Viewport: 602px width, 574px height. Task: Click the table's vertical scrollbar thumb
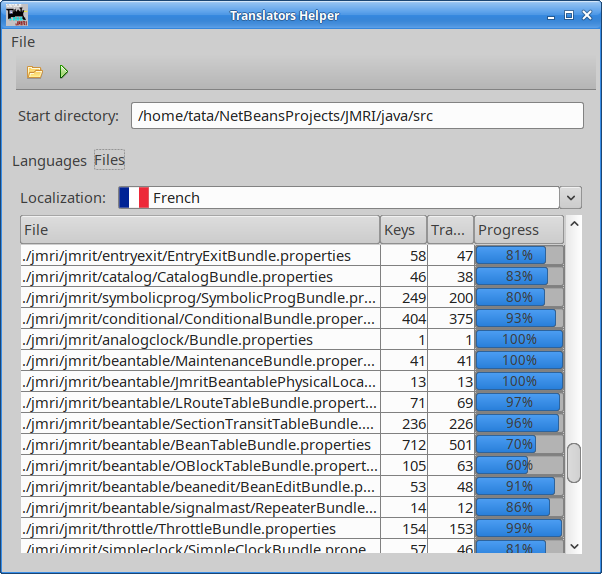click(574, 462)
